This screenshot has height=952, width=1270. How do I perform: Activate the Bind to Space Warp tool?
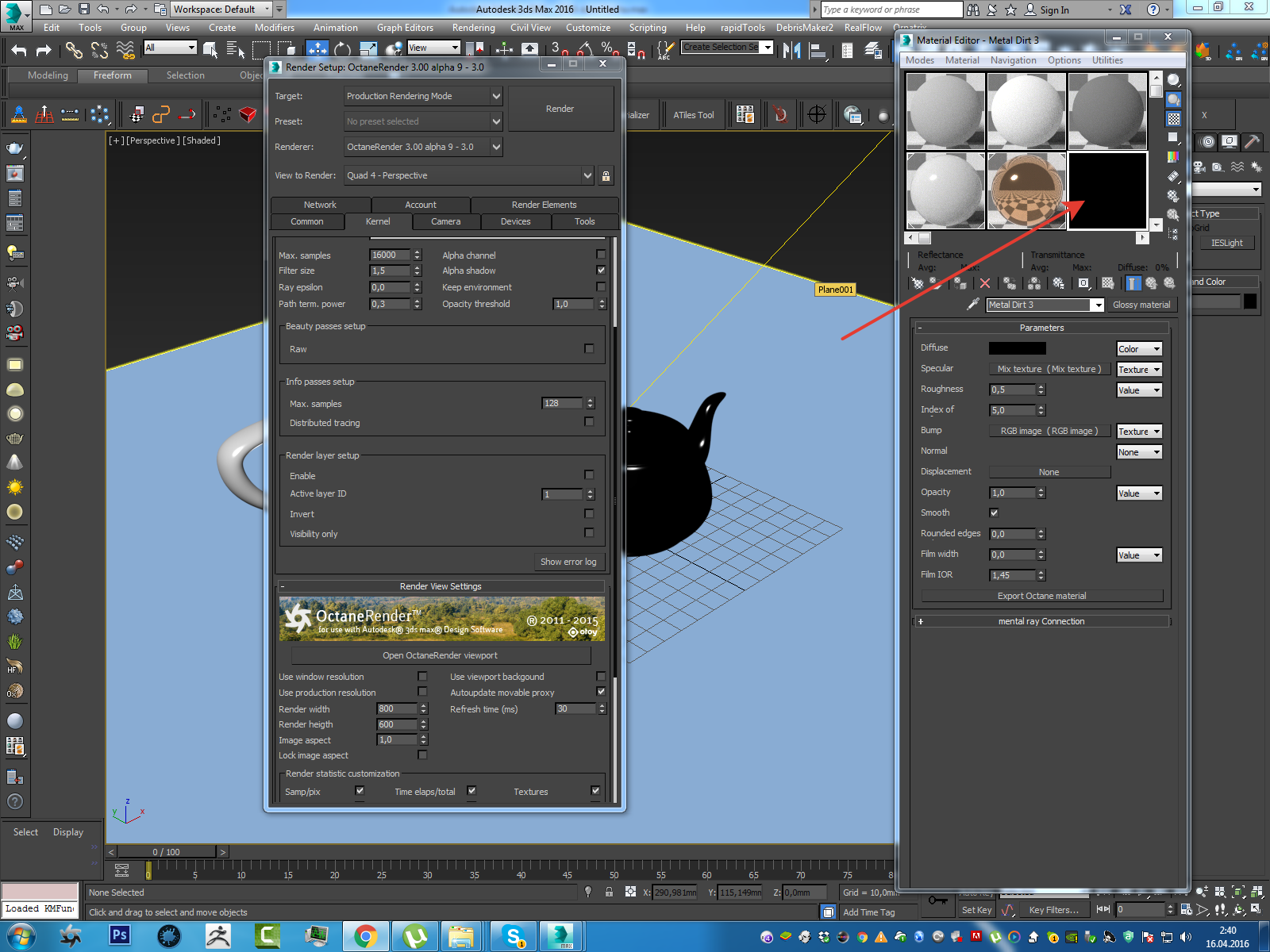(x=125, y=50)
